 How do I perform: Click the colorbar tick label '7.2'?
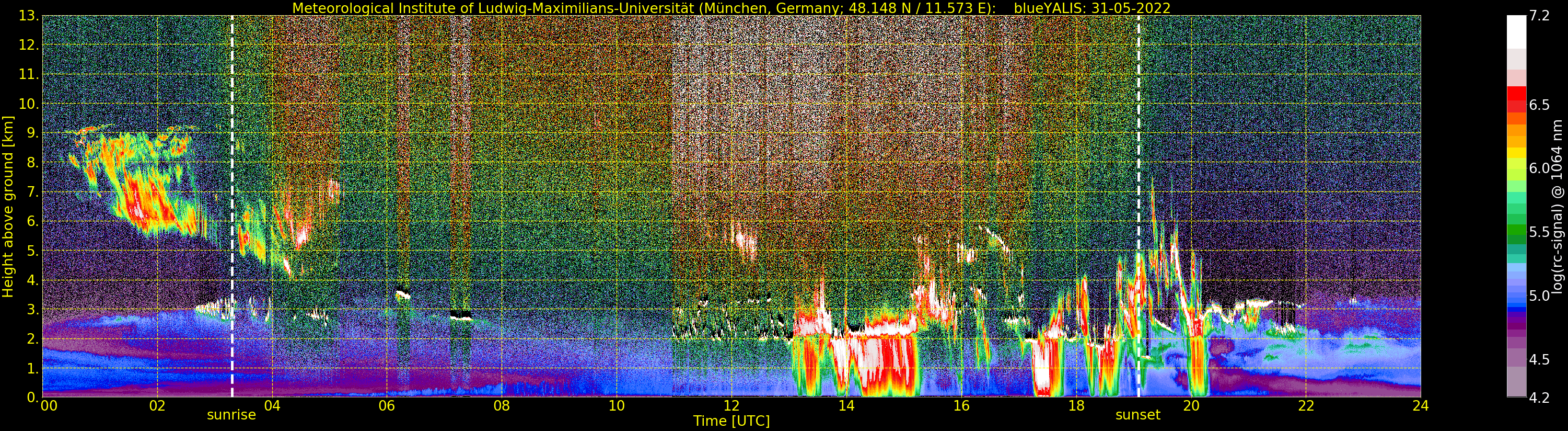pos(1539,16)
